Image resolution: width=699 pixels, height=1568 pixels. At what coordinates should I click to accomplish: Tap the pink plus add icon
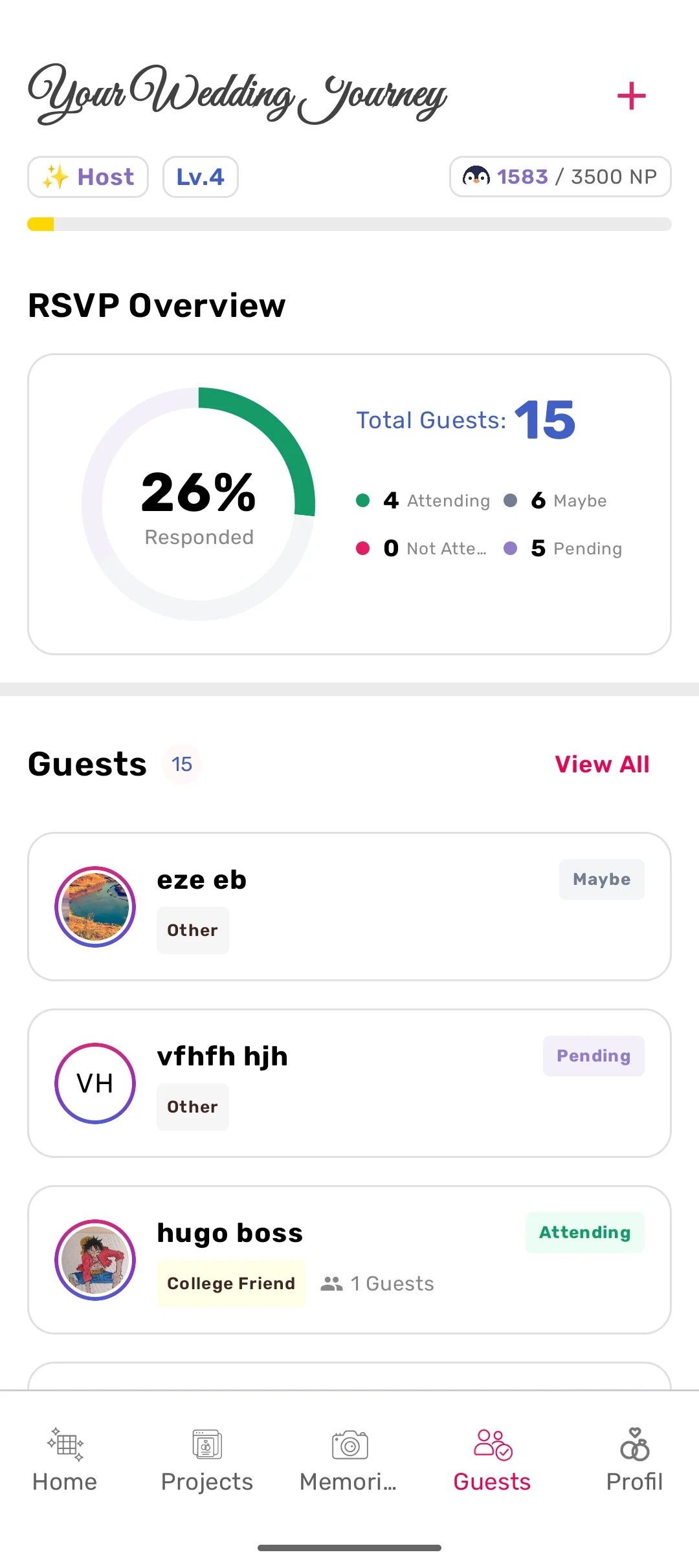(x=631, y=96)
